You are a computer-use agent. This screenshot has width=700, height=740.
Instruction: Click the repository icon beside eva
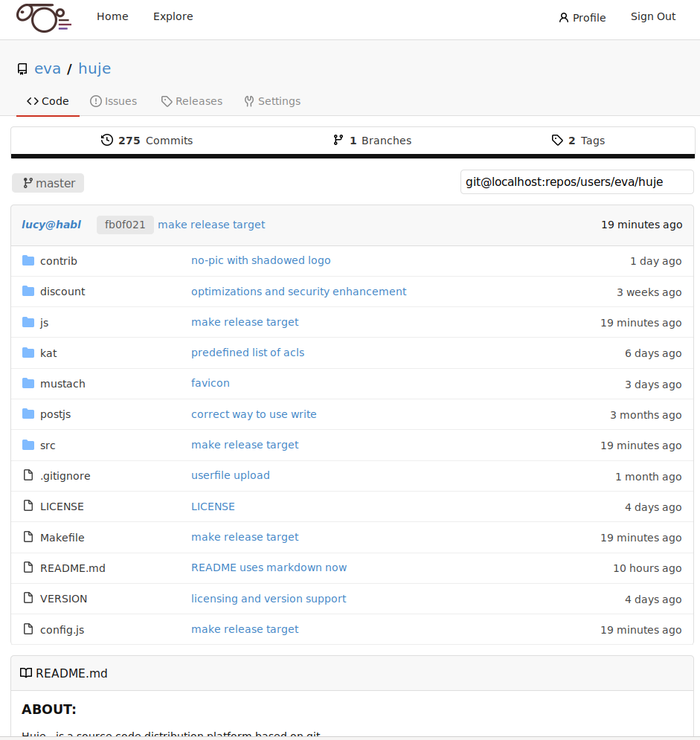pos(23,69)
